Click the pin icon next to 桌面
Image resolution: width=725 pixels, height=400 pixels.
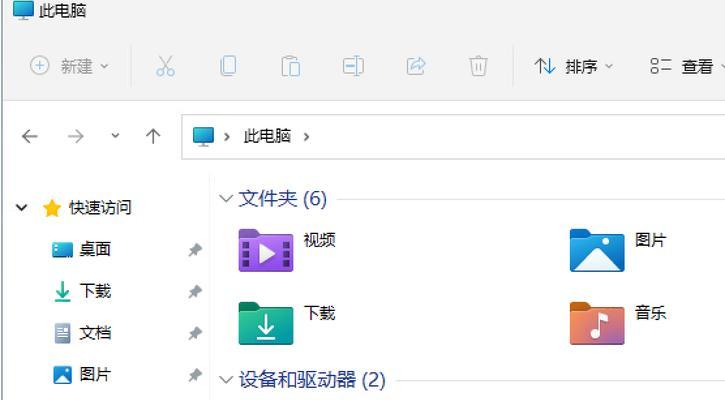(195, 250)
